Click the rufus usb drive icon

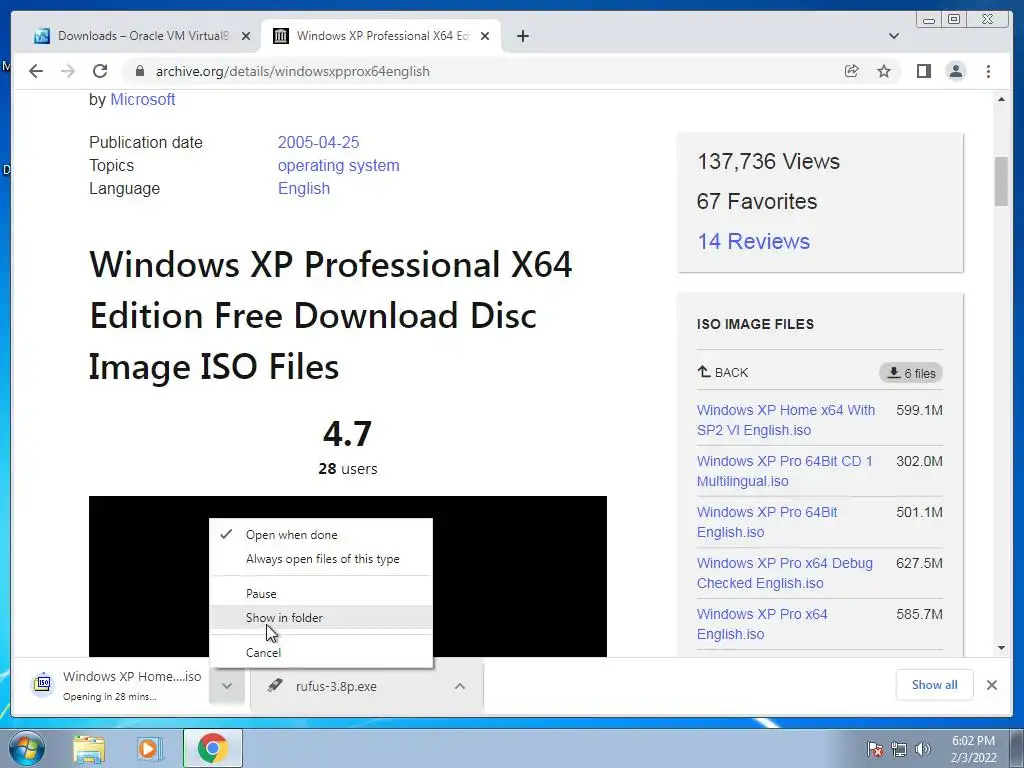click(275, 685)
